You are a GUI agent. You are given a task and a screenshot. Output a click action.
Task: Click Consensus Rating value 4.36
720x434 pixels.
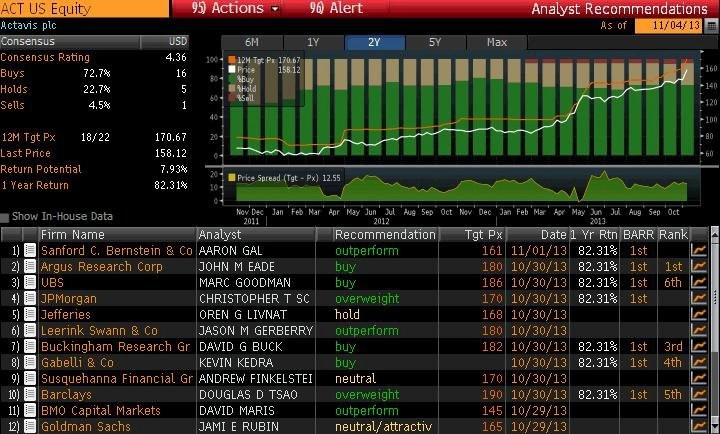click(176, 57)
